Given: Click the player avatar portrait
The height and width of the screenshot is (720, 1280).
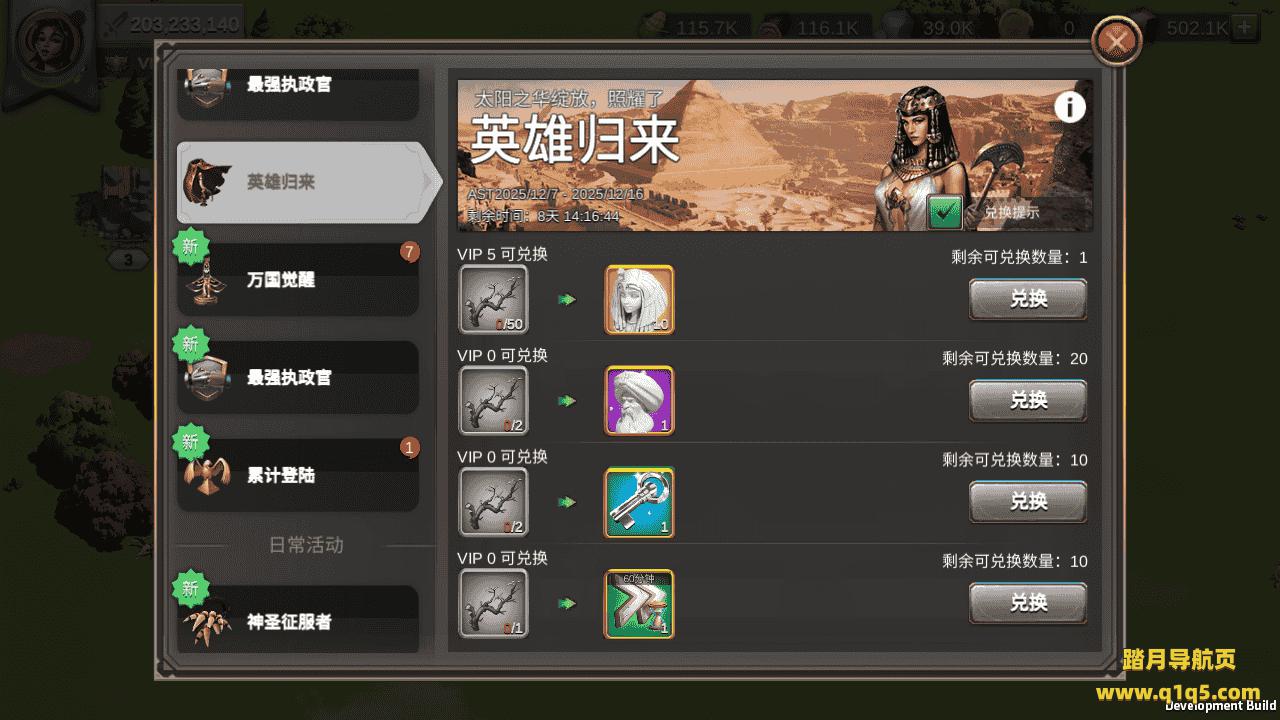Looking at the screenshot, I should point(49,43).
